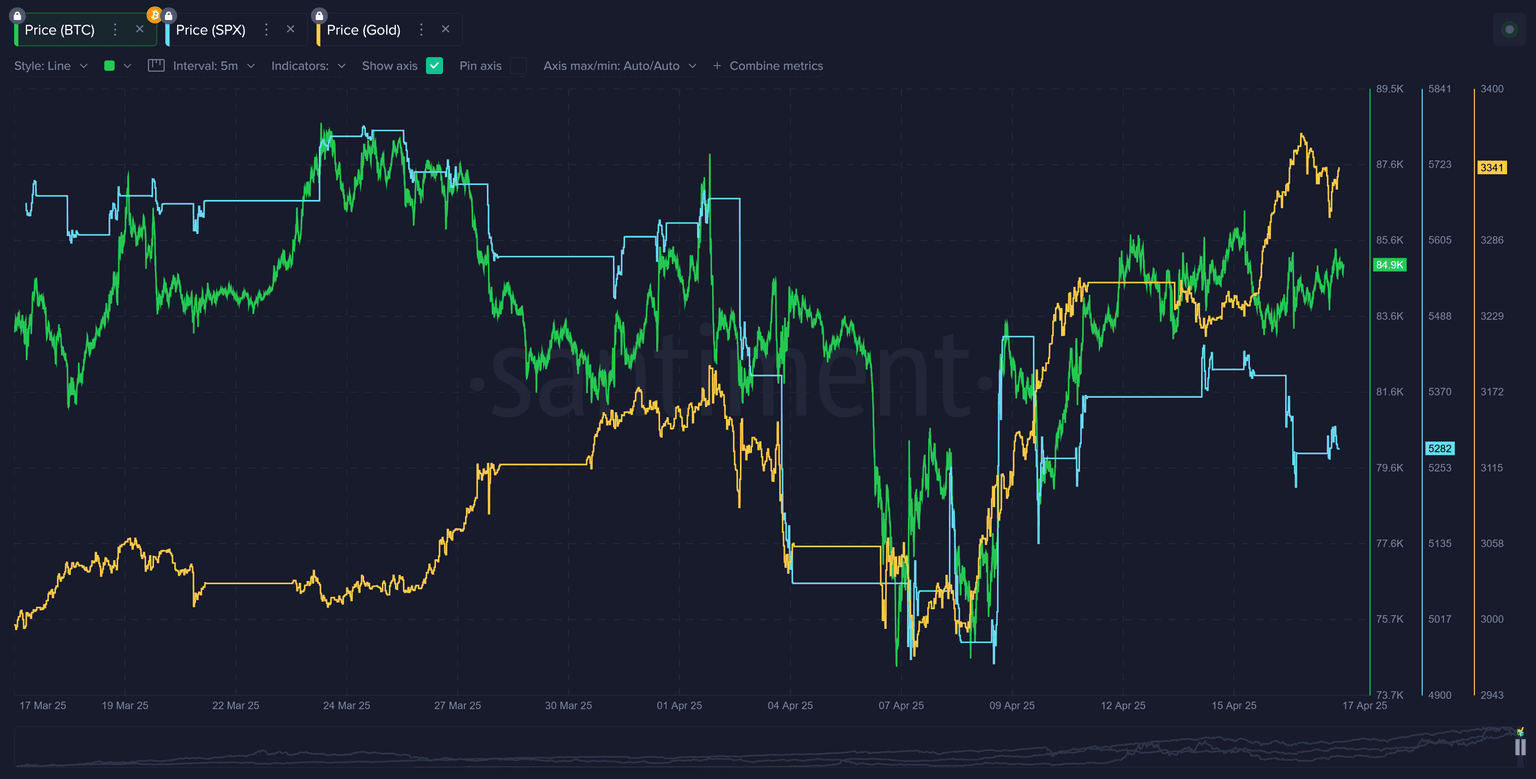
Task: Remove the Price (SPX) metric
Action: [x=290, y=30]
